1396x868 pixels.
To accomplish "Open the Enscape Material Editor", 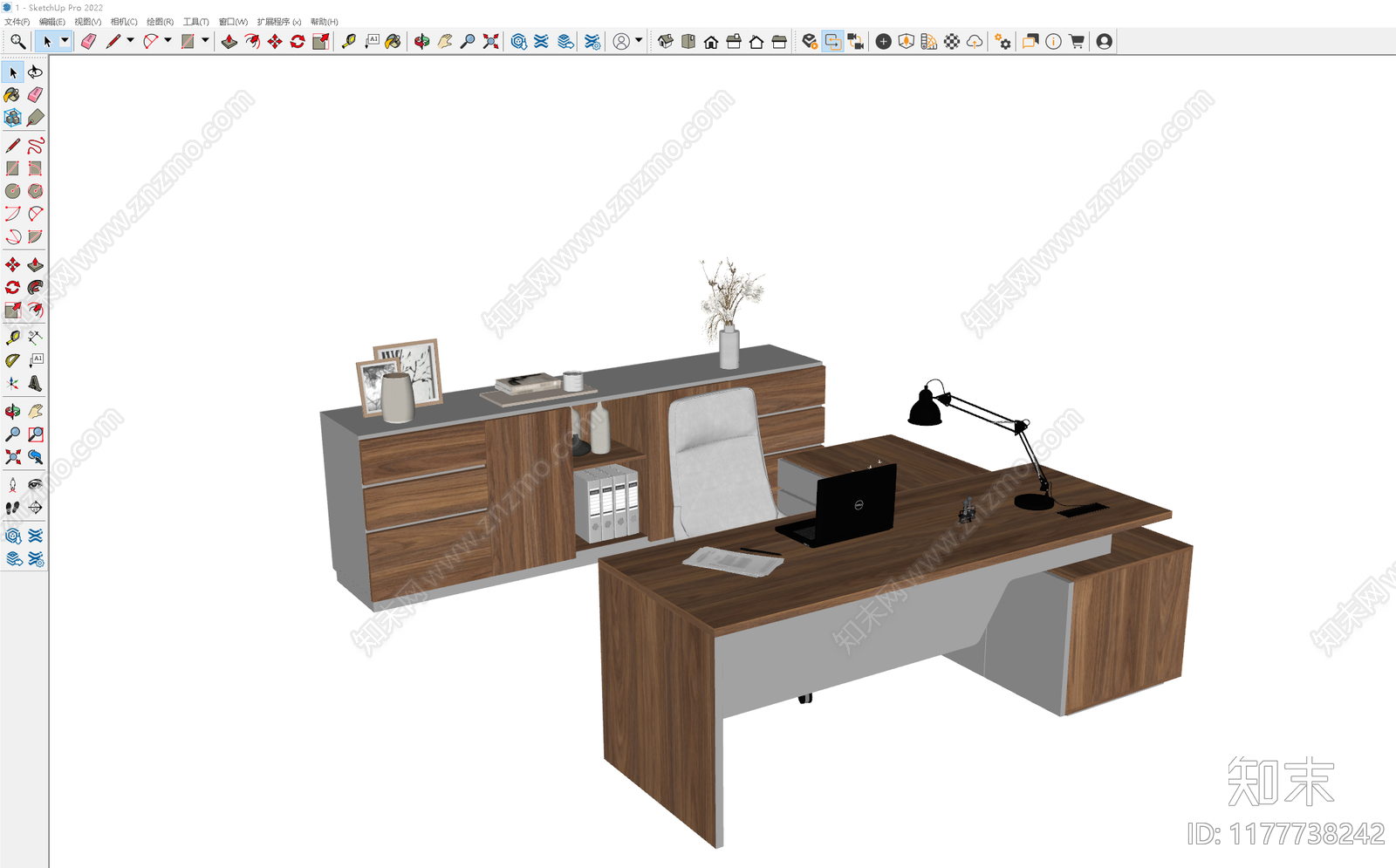I will (x=952, y=41).
